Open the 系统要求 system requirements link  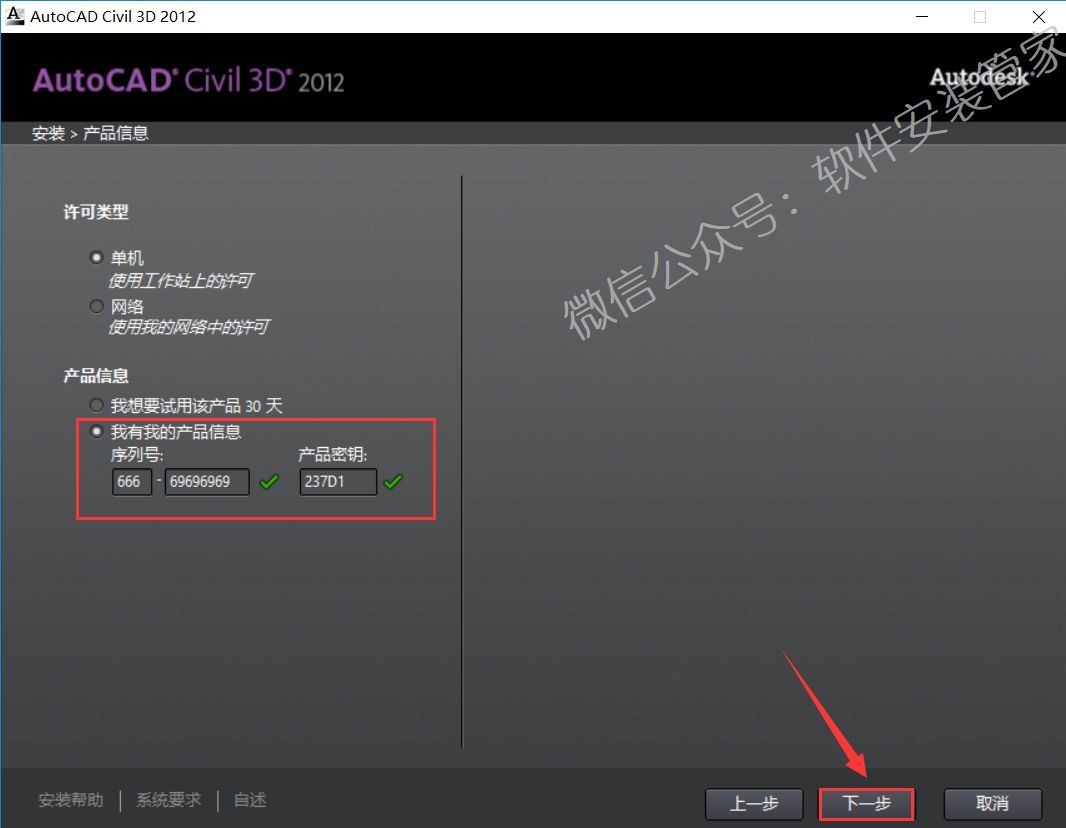coord(168,800)
